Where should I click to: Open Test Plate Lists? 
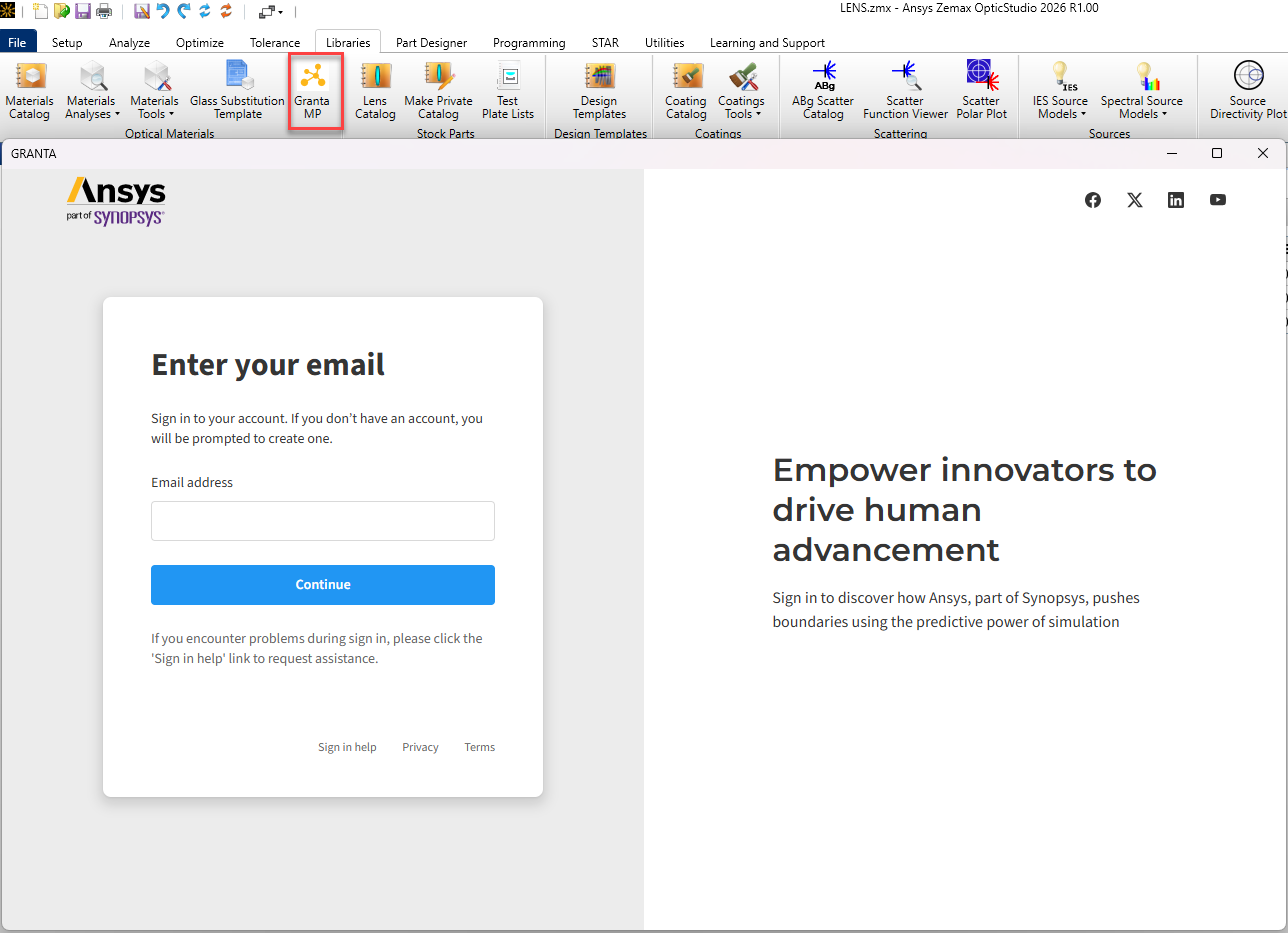point(508,91)
